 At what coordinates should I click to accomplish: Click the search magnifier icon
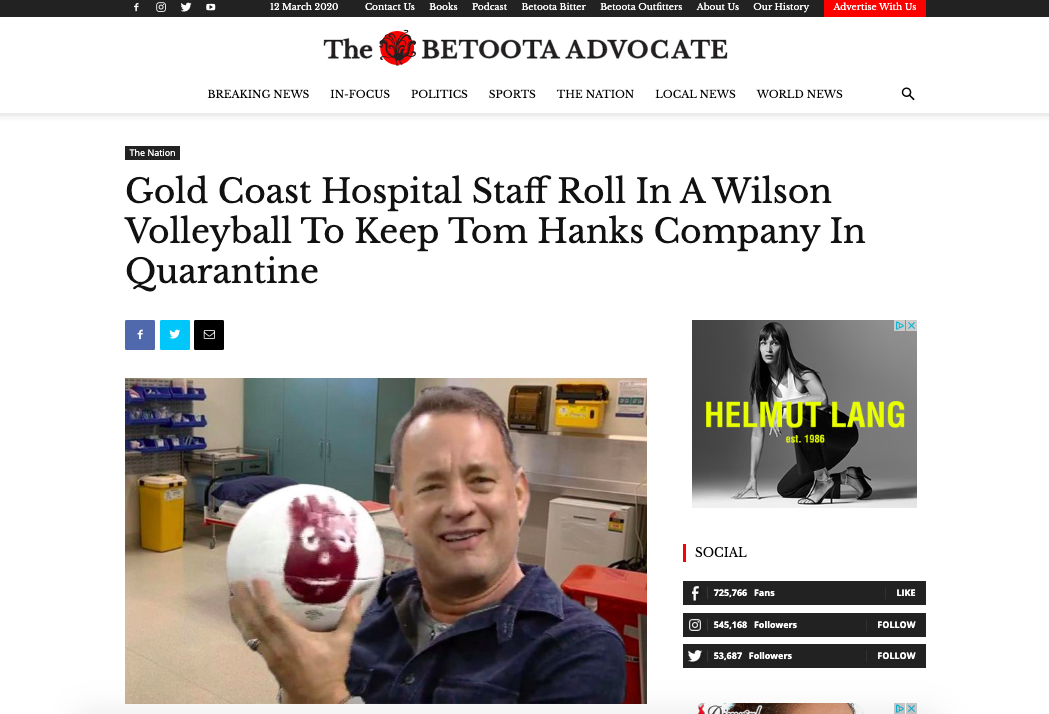pyautogui.click(x=908, y=94)
